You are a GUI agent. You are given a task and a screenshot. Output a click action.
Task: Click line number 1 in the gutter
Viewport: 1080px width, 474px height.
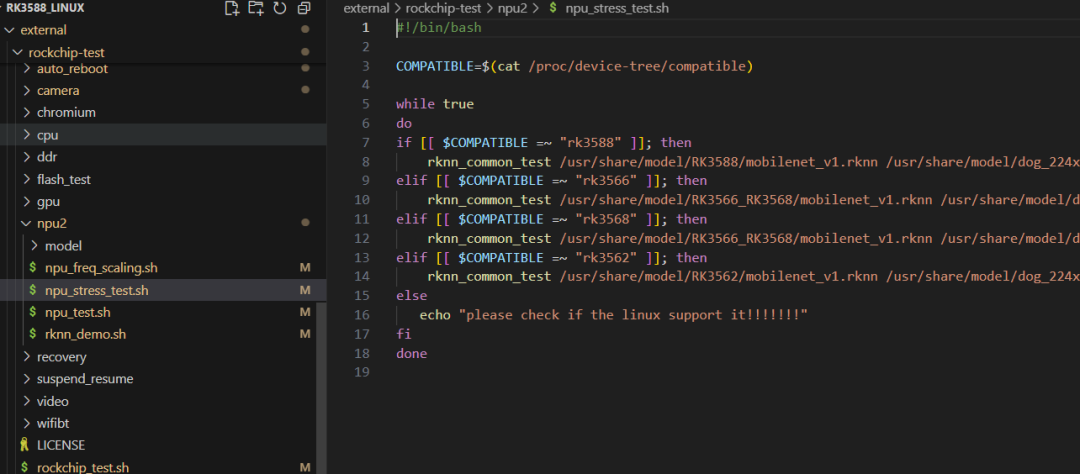pos(366,28)
